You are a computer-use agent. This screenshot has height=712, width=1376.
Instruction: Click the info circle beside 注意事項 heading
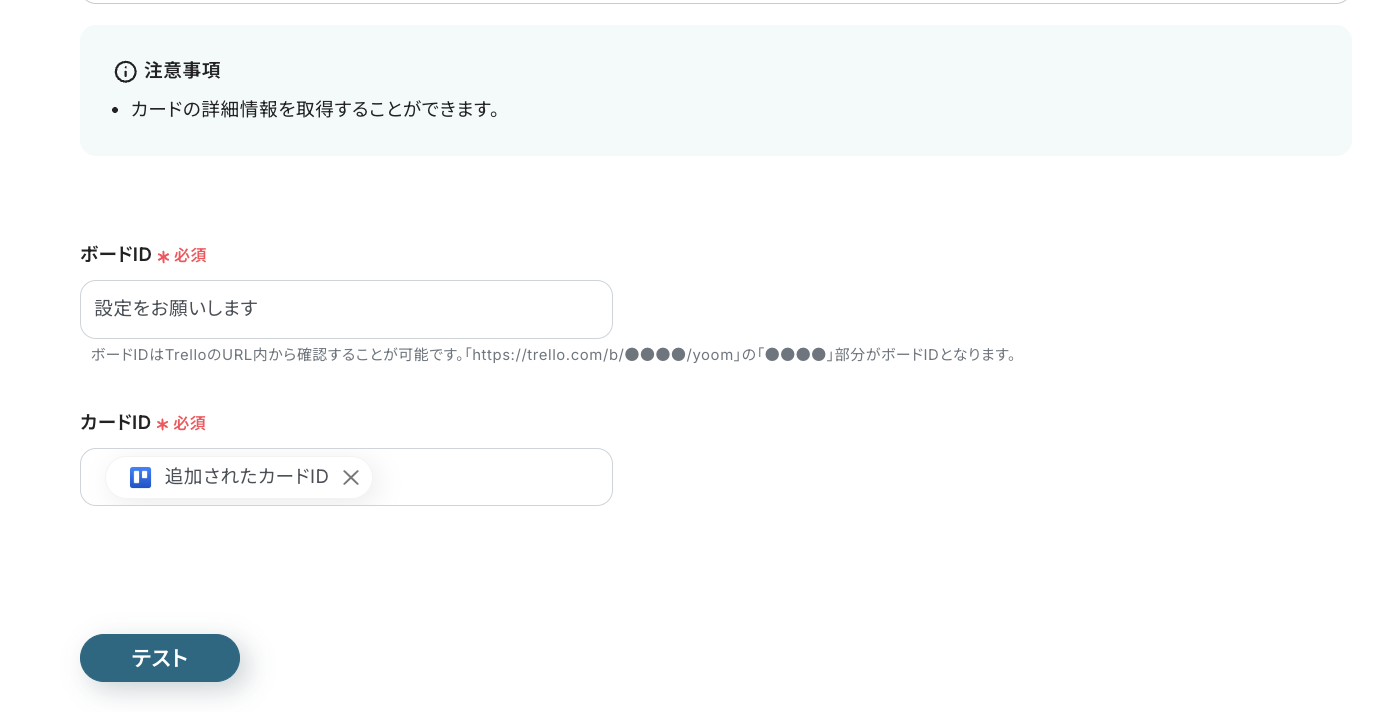(x=125, y=71)
